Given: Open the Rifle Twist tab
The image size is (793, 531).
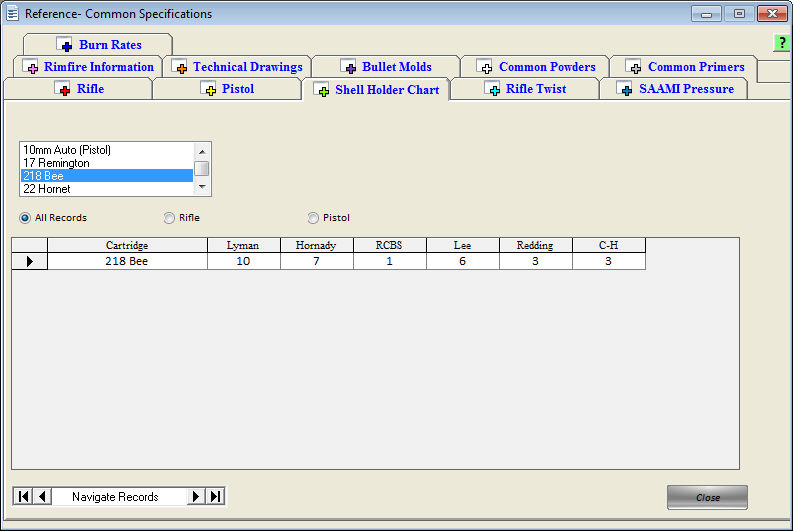Looking at the screenshot, I should point(524,89).
